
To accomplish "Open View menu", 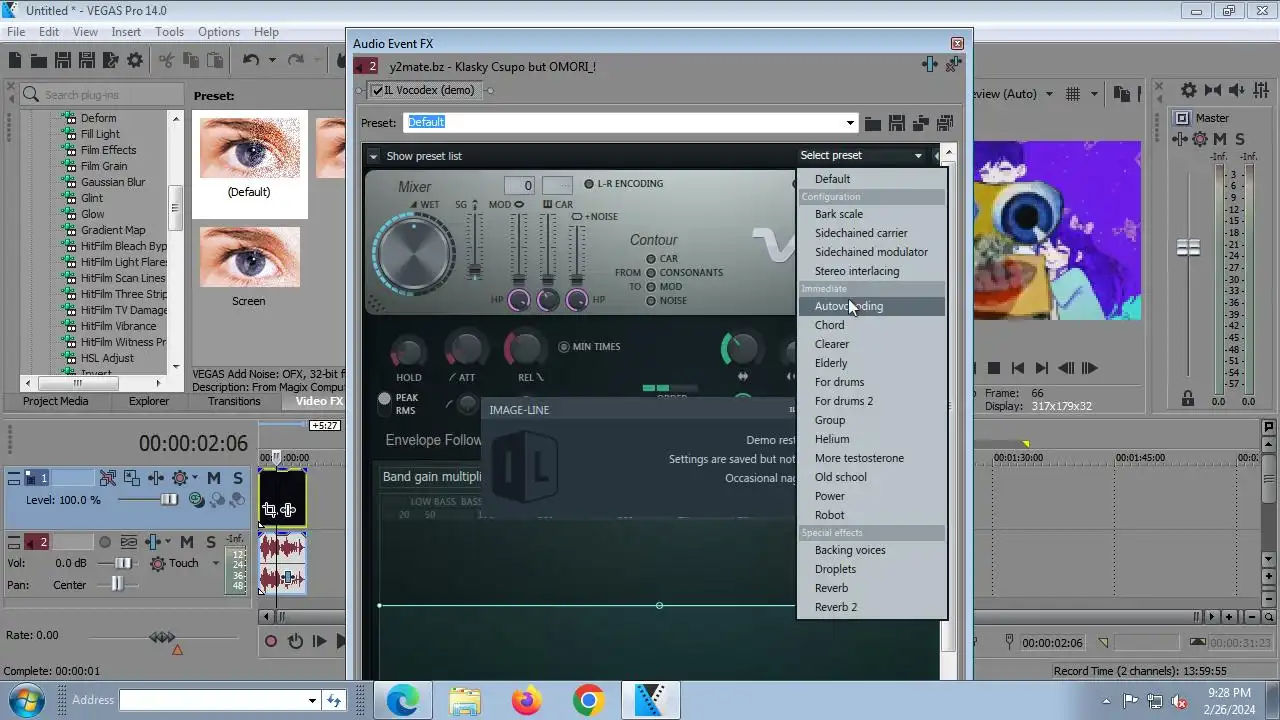I will (85, 32).
